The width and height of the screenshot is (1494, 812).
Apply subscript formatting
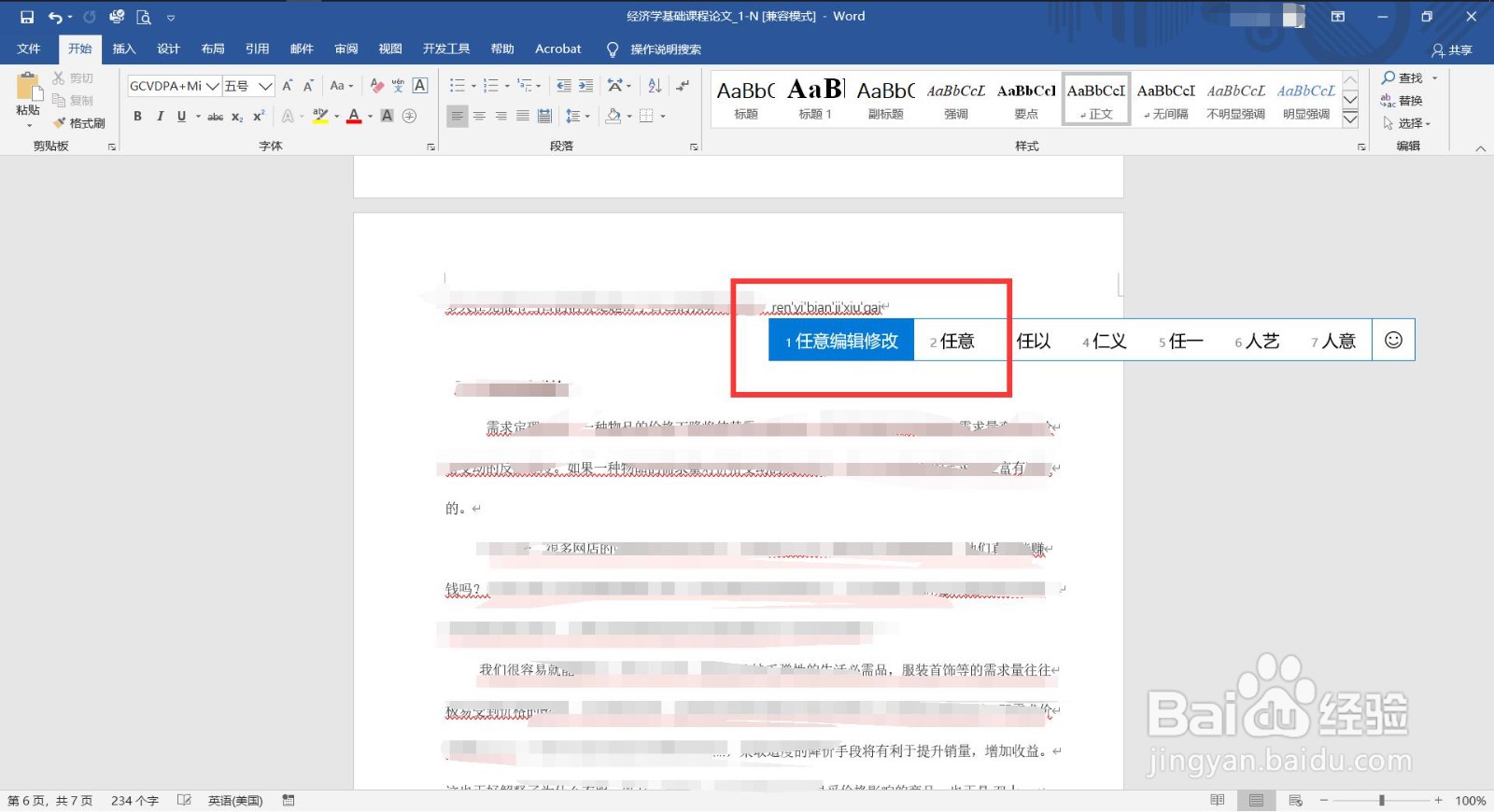coord(237,117)
